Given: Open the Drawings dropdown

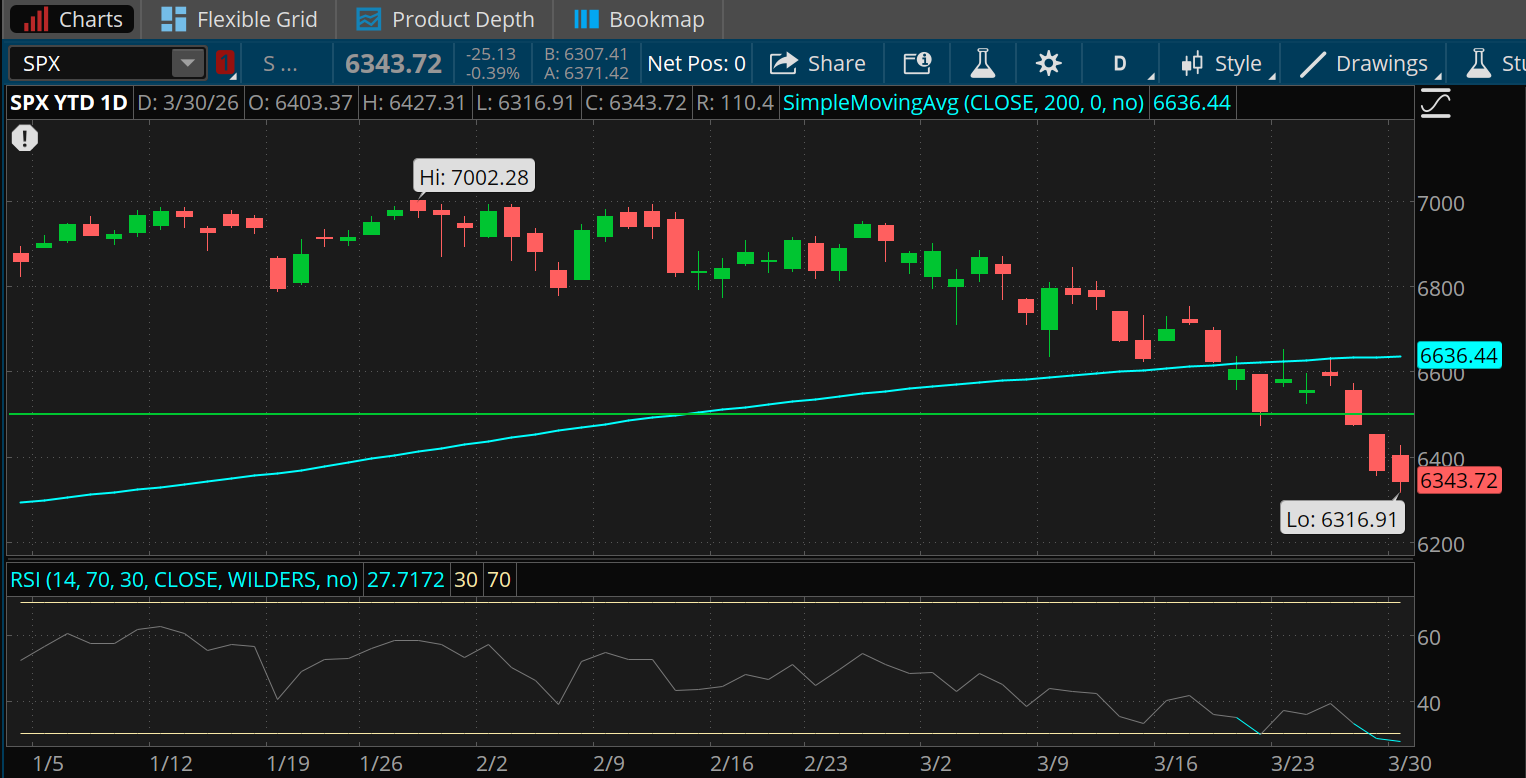Looking at the screenshot, I should pyautogui.click(x=1377, y=63).
